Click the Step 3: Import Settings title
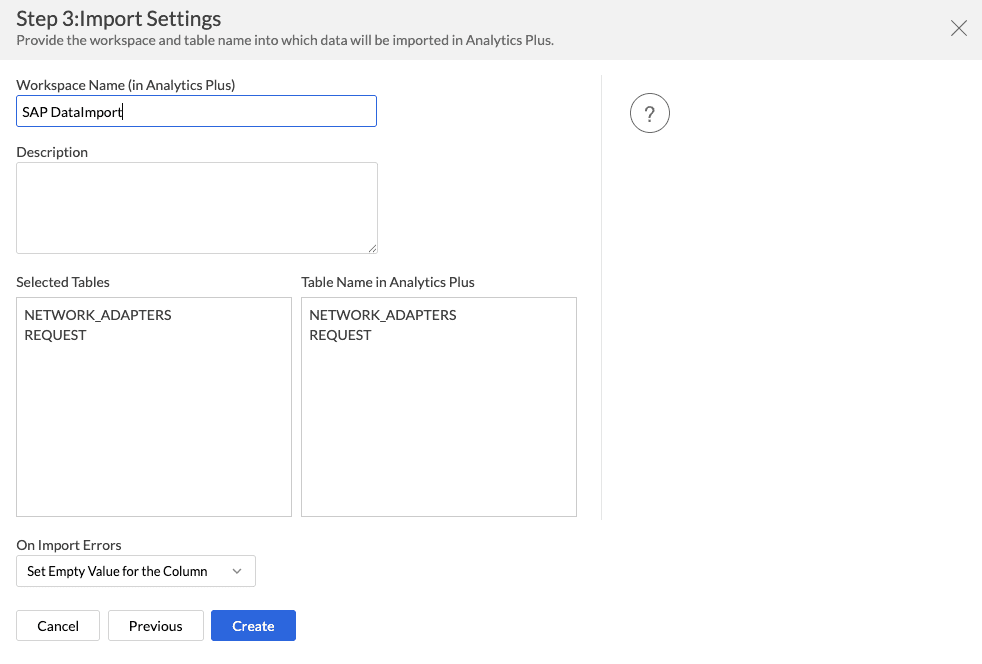This screenshot has width=982, height=664. [119, 18]
